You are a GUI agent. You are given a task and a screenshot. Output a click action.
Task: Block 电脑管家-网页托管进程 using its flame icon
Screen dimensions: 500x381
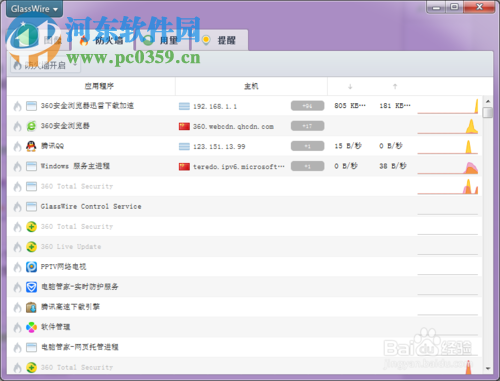(17, 347)
